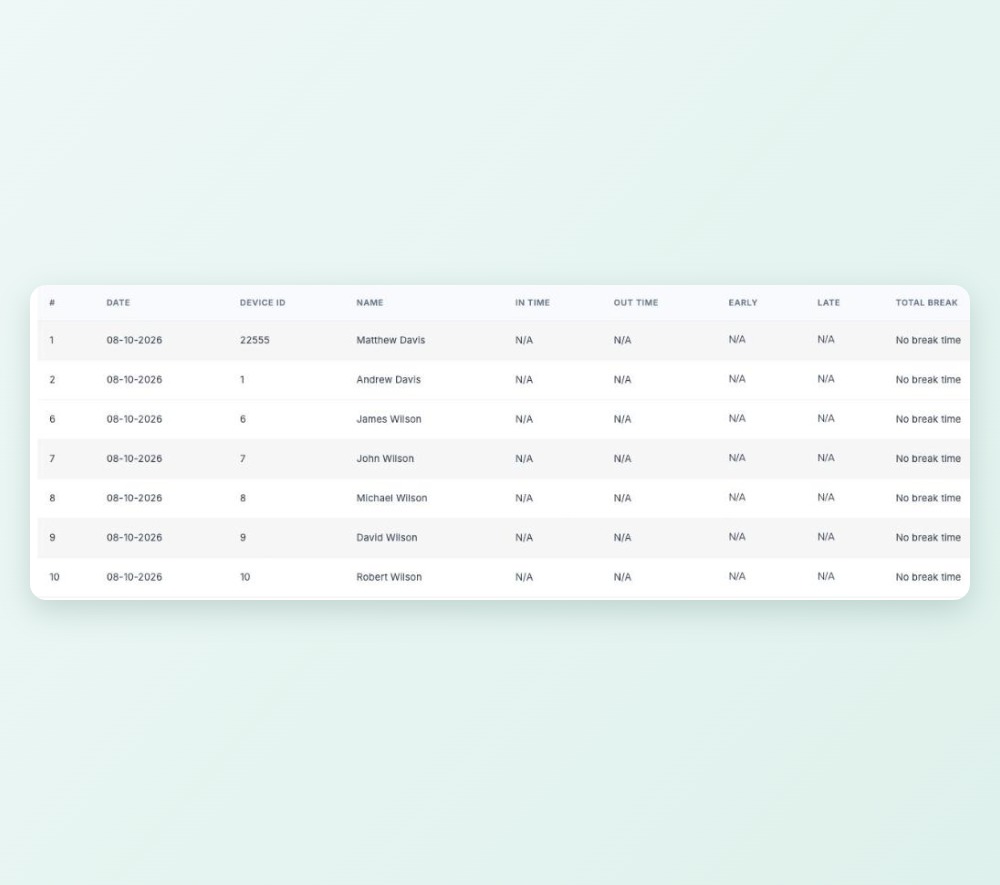Screen dimensions: 1000x885
Task: Click Early N/A for Andrew Davis
Action: click(x=737, y=379)
